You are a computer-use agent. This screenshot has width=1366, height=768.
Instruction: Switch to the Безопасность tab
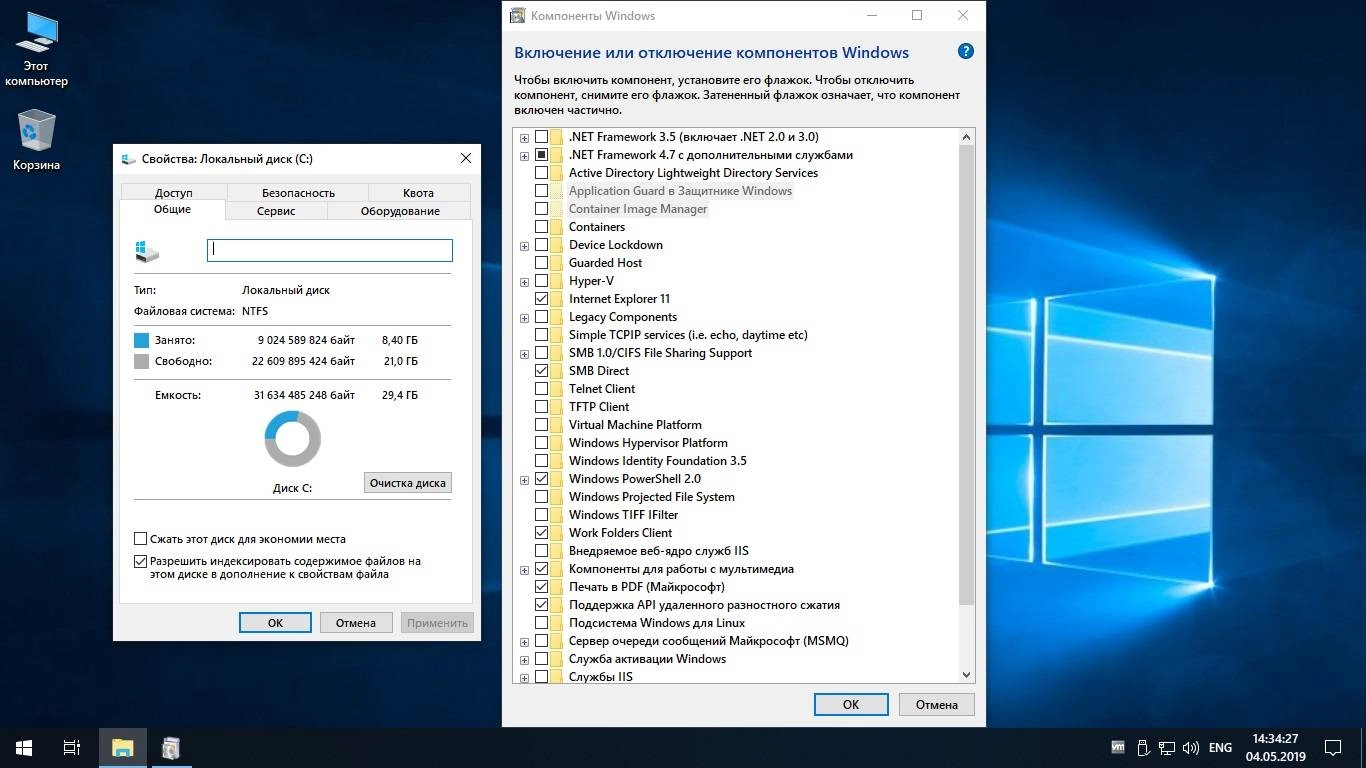click(298, 193)
